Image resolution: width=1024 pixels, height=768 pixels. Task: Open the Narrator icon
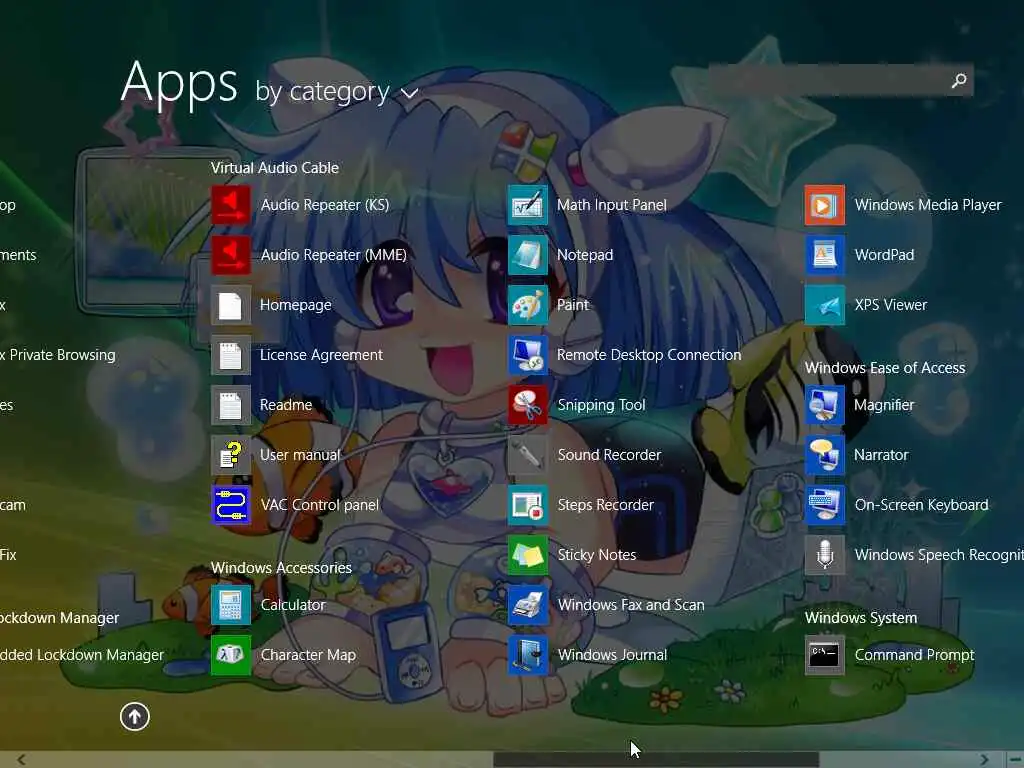pyautogui.click(x=825, y=455)
